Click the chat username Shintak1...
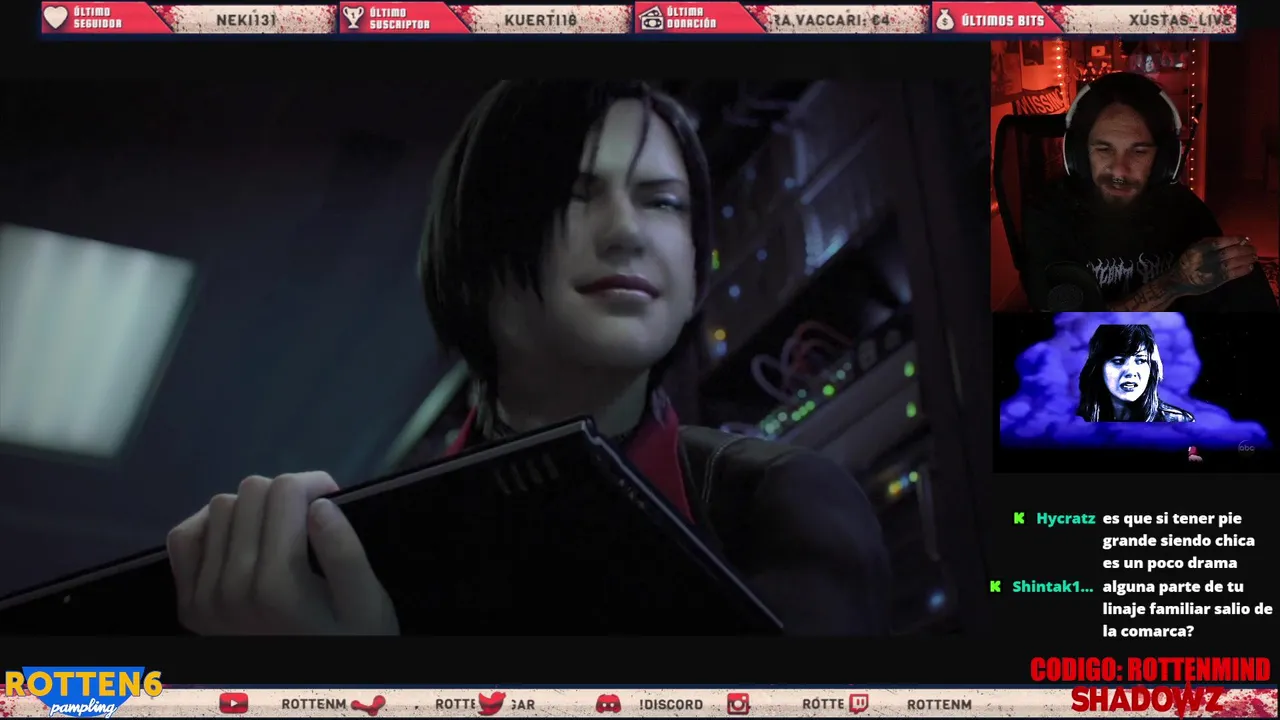 tap(1052, 586)
